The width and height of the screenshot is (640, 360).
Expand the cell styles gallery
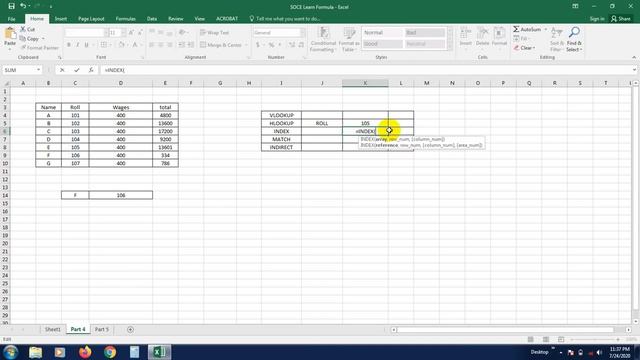(x=450, y=48)
